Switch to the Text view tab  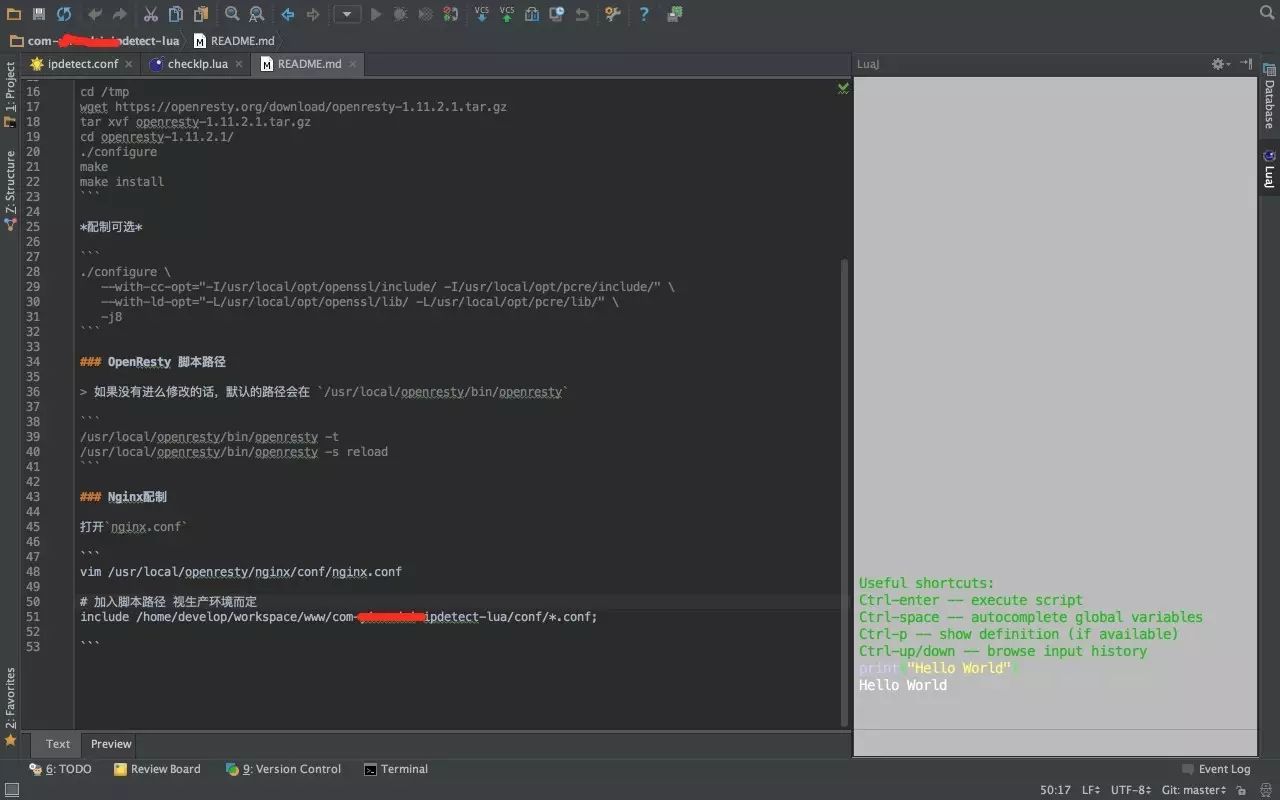point(58,744)
